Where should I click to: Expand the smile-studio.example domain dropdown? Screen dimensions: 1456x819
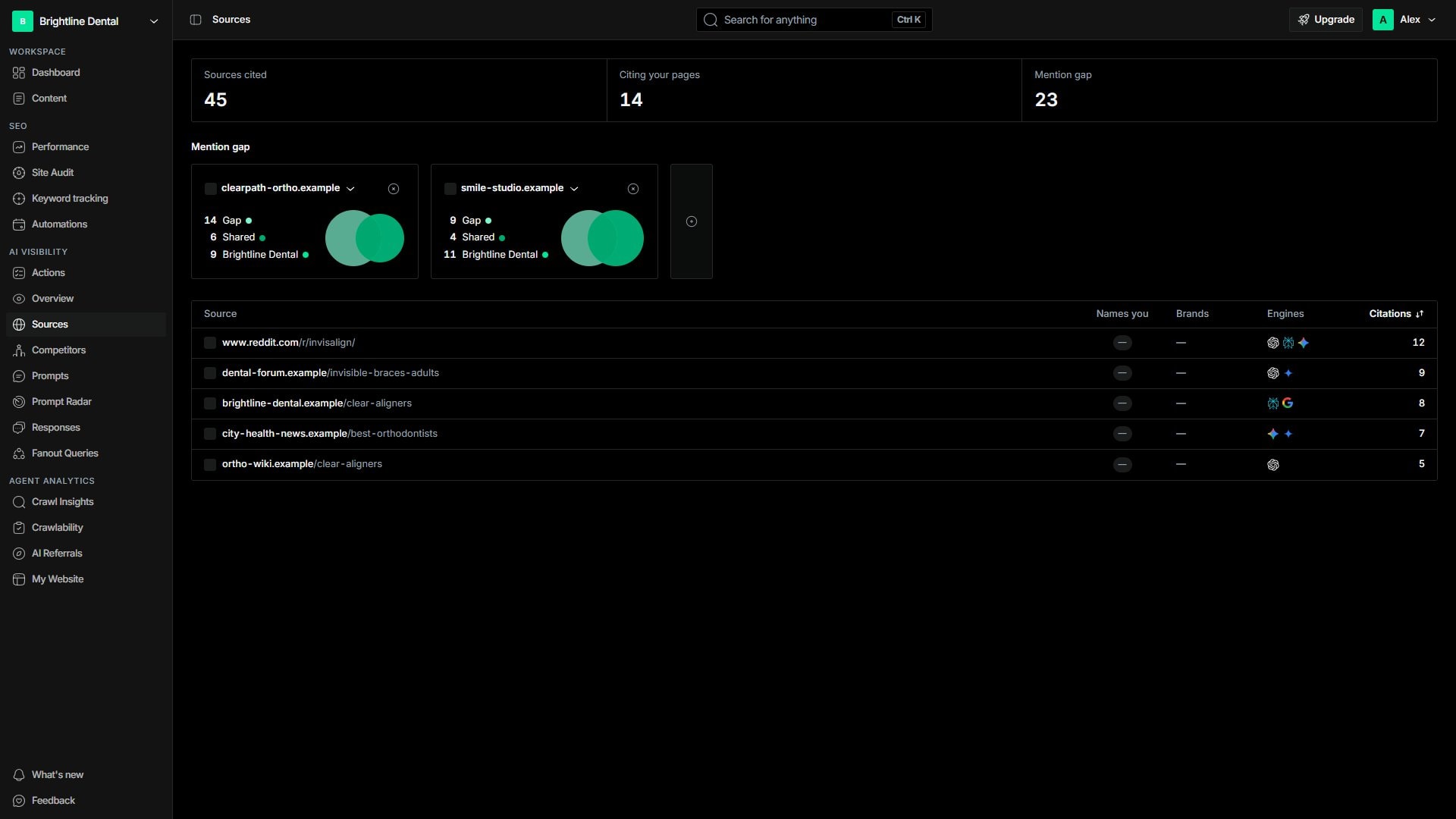click(x=574, y=189)
